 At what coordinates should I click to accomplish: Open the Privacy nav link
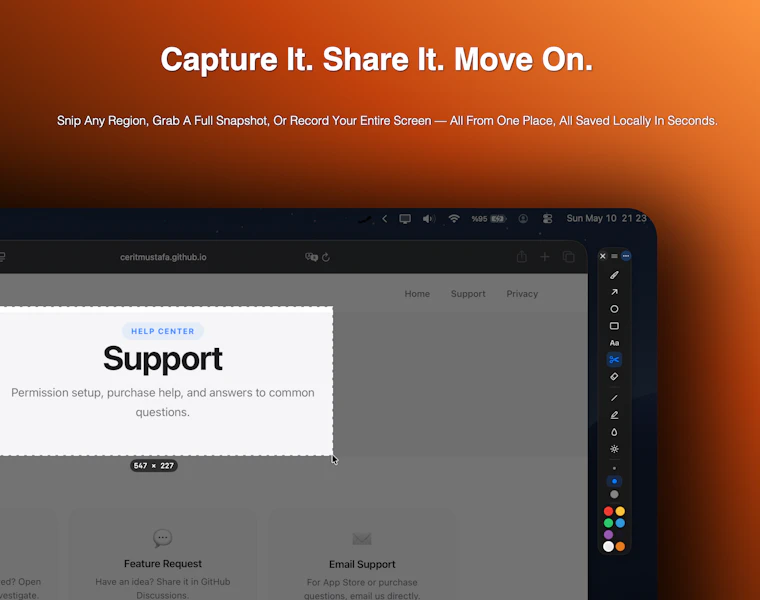522,294
